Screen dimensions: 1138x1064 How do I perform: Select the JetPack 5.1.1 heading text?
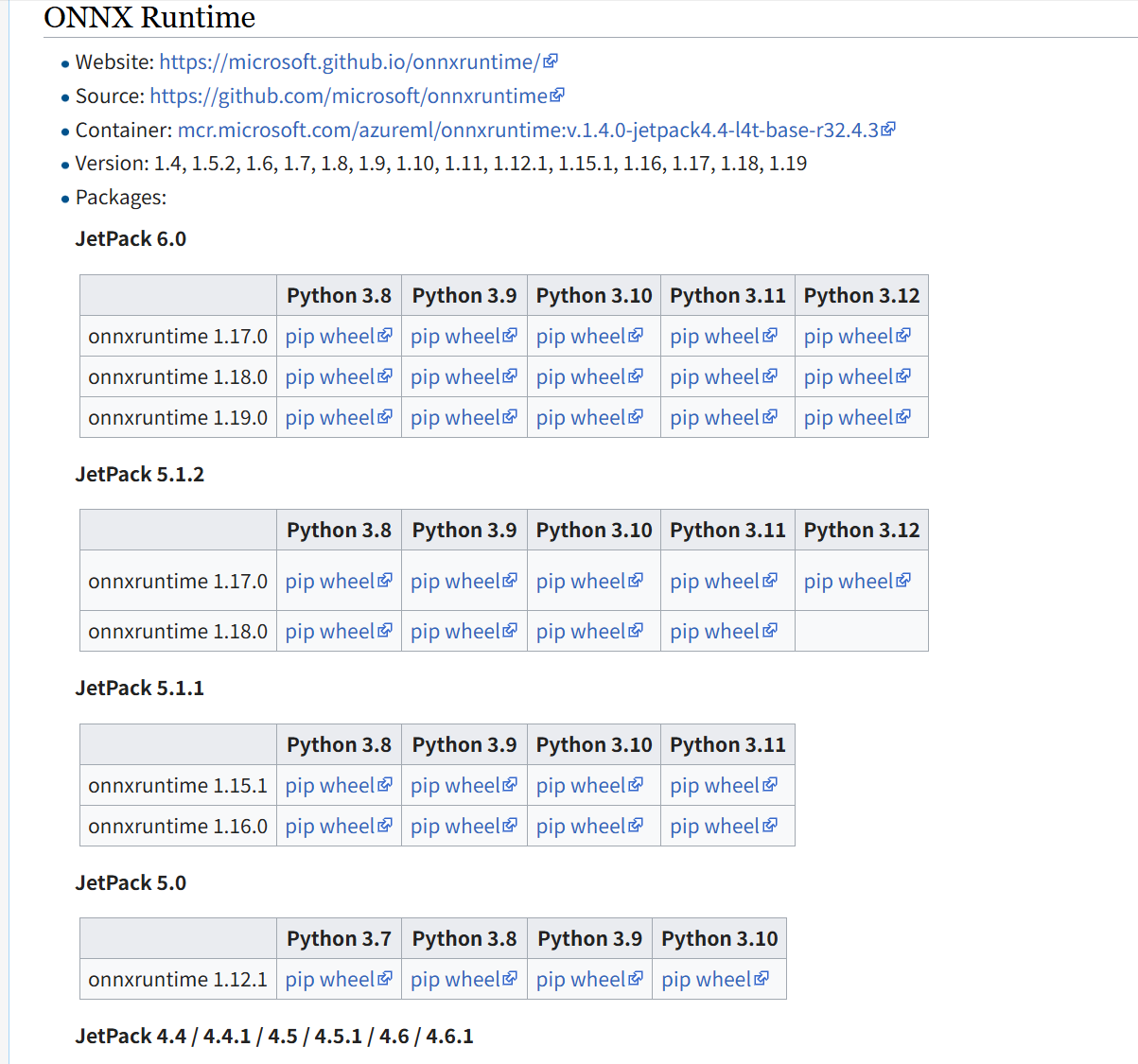tap(140, 688)
